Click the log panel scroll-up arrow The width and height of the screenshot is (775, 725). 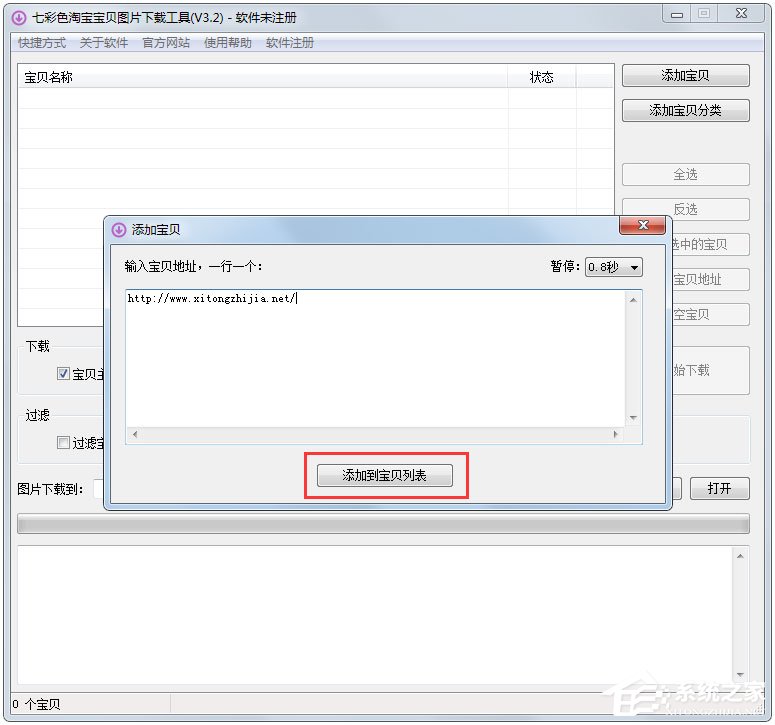coord(740,556)
